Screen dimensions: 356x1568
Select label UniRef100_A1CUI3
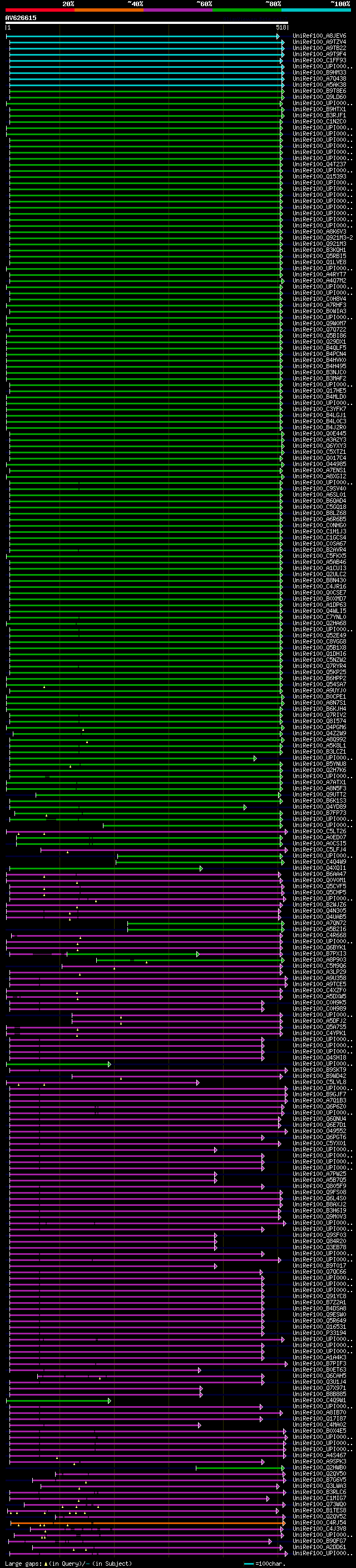[319, 568]
